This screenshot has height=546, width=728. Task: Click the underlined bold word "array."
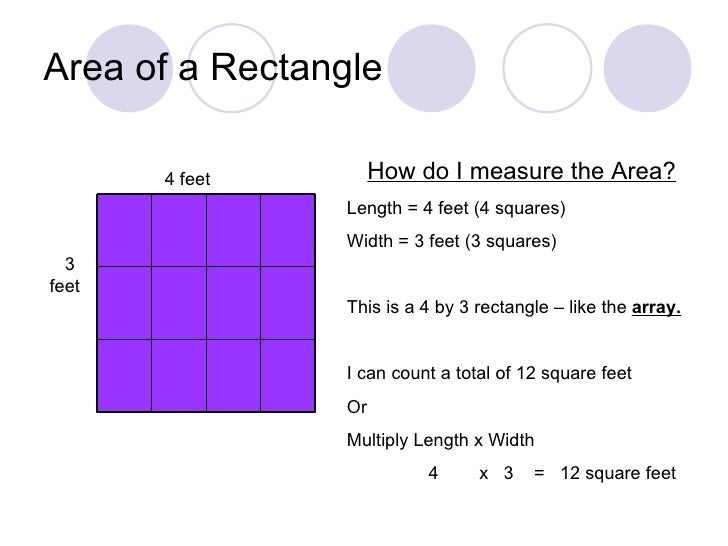tap(656, 308)
